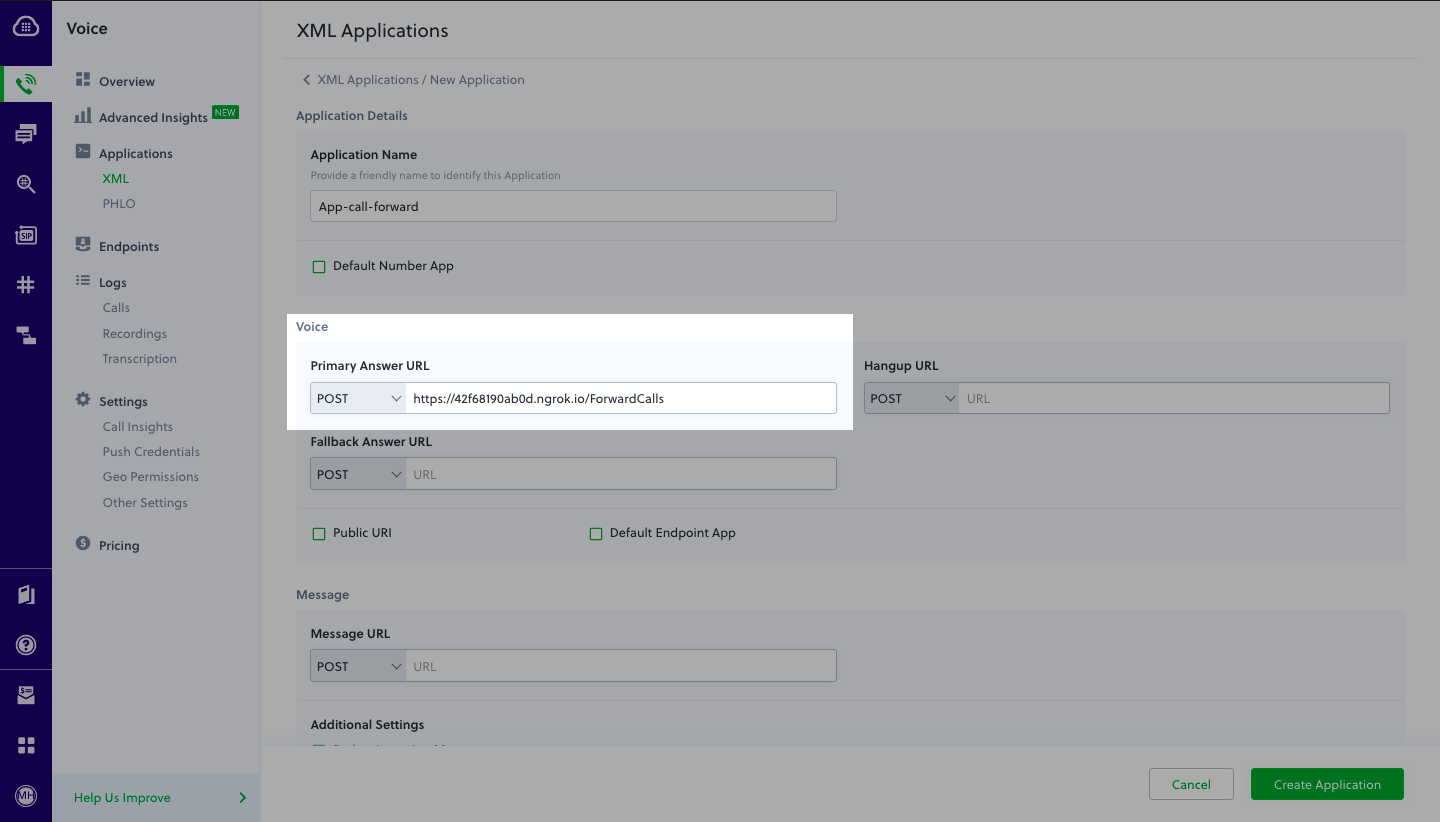Expand the Message URL method selector
The height and width of the screenshot is (822, 1440).
(357, 665)
